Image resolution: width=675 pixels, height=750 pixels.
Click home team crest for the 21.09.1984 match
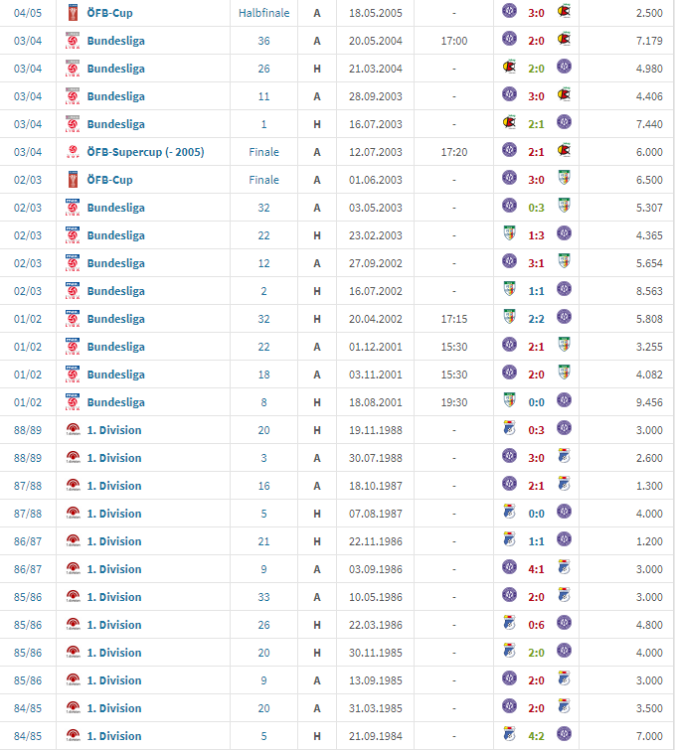tap(510, 736)
